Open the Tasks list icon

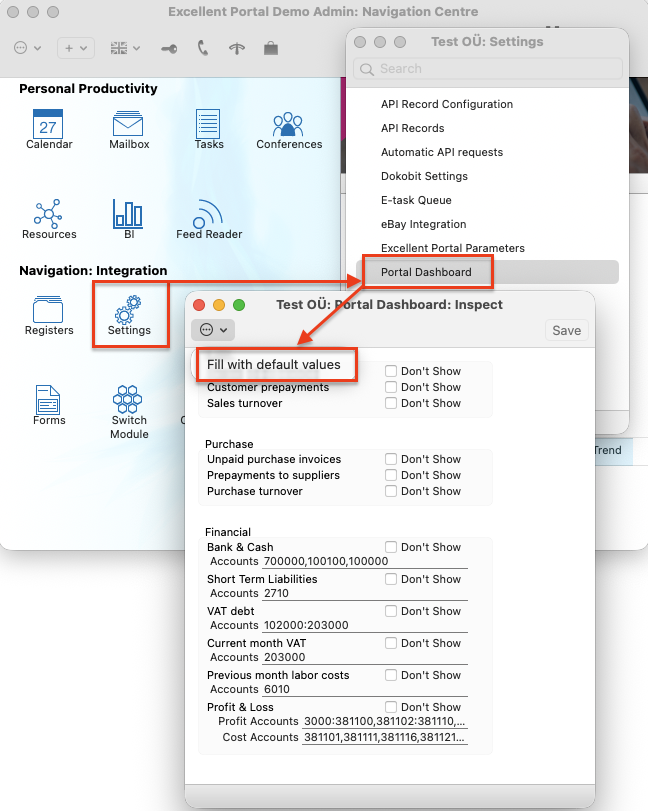(x=208, y=124)
